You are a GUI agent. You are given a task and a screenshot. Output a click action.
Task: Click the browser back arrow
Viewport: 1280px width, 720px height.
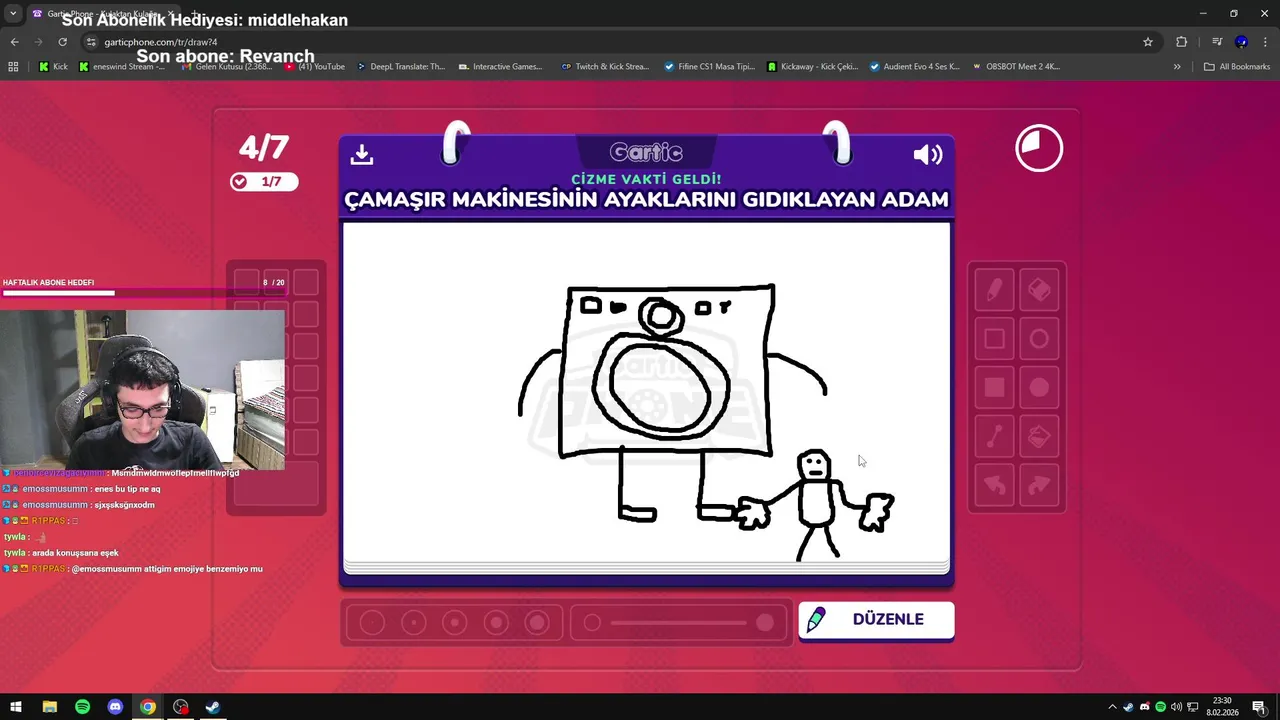[14, 42]
